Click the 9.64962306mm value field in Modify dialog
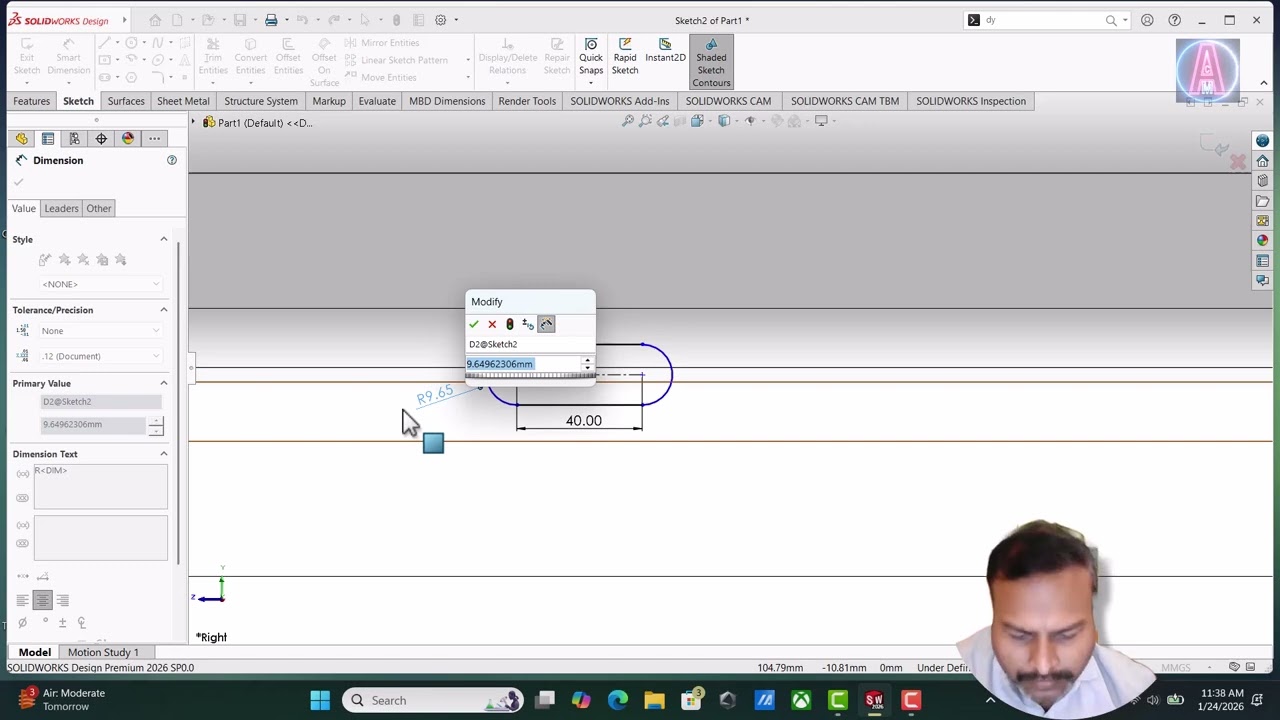Viewport: 1280px width, 720px height. coord(524,364)
